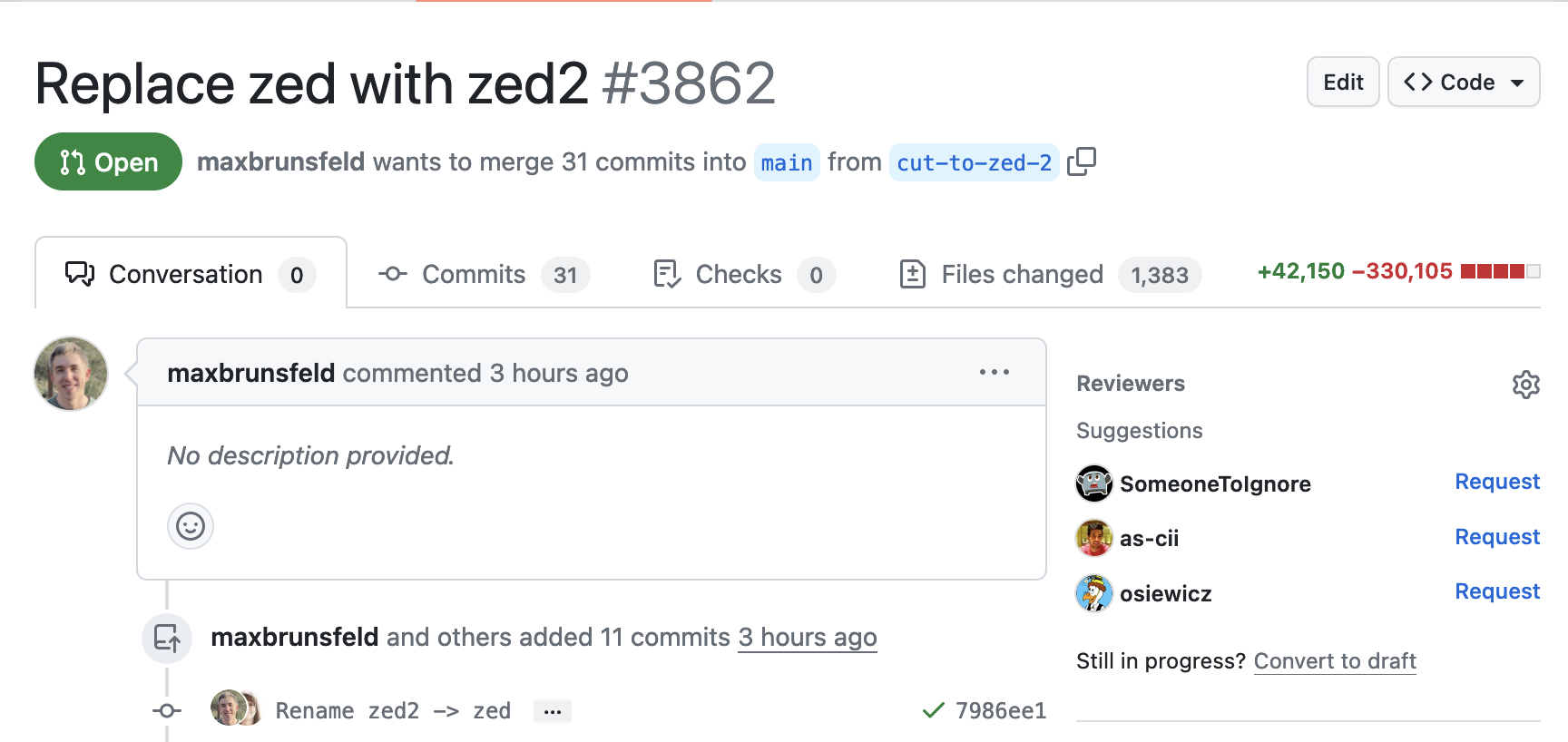Click Convert to draft link

pos(1334,661)
